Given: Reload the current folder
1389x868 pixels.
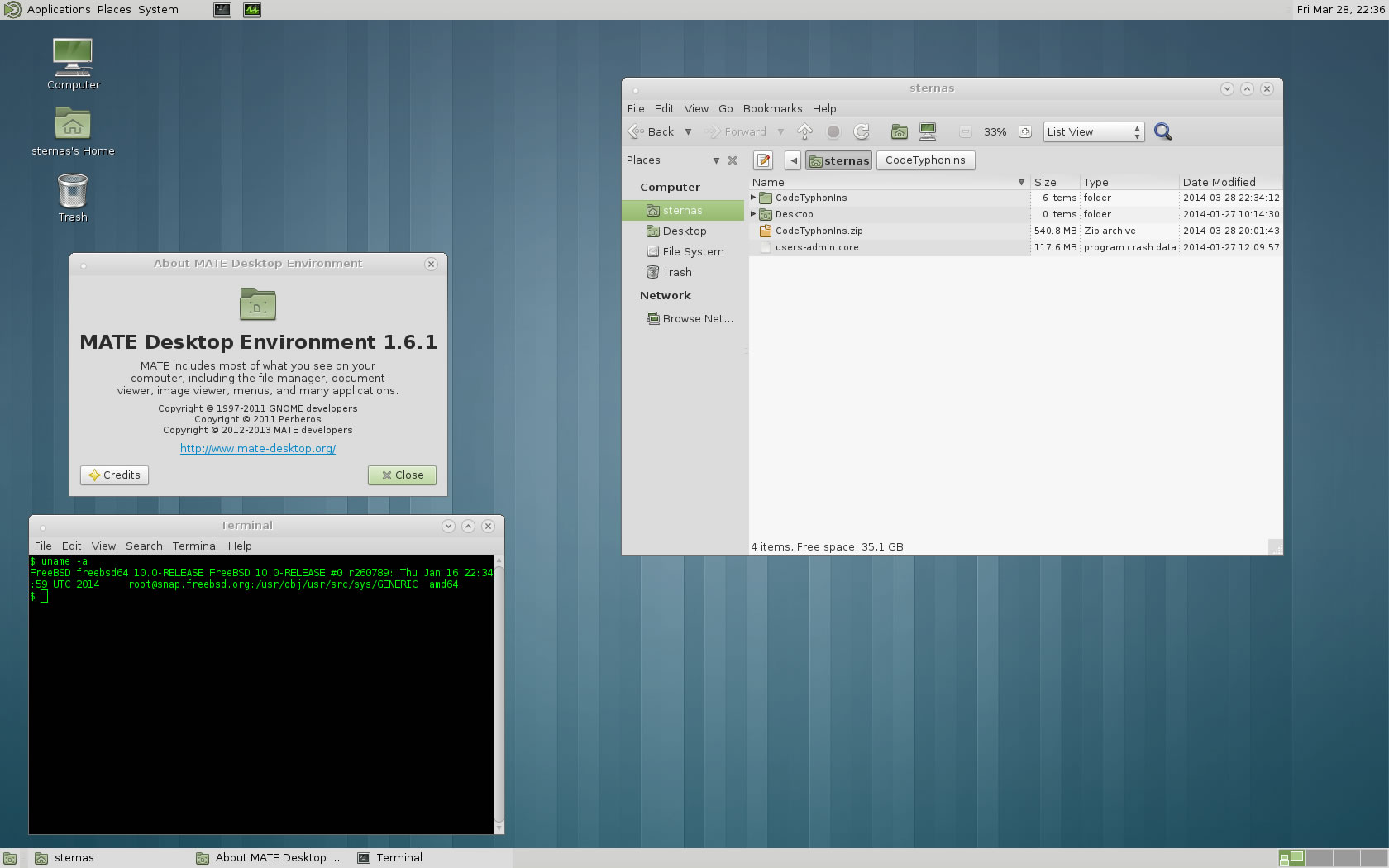Looking at the screenshot, I should coord(862,131).
